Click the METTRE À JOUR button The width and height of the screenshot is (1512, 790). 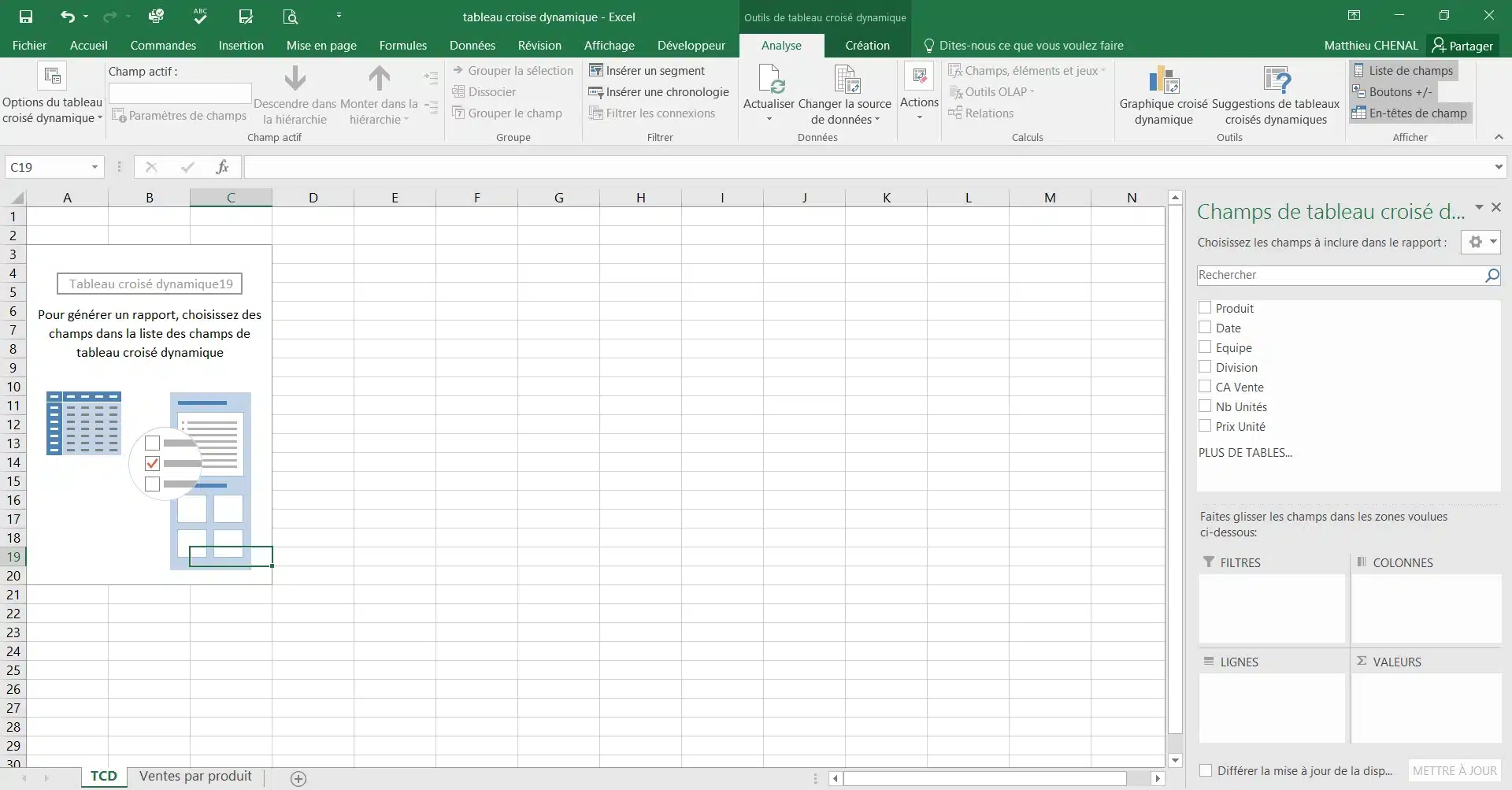(x=1455, y=771)
